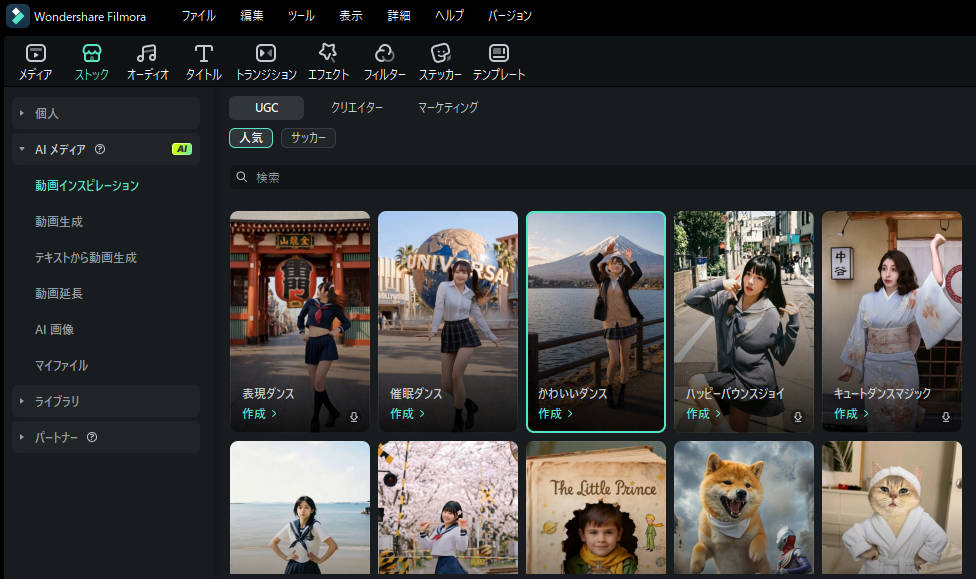976x579 pixels.
Task: Select テキストから動画生成 in sidebar
Action: 86,258
